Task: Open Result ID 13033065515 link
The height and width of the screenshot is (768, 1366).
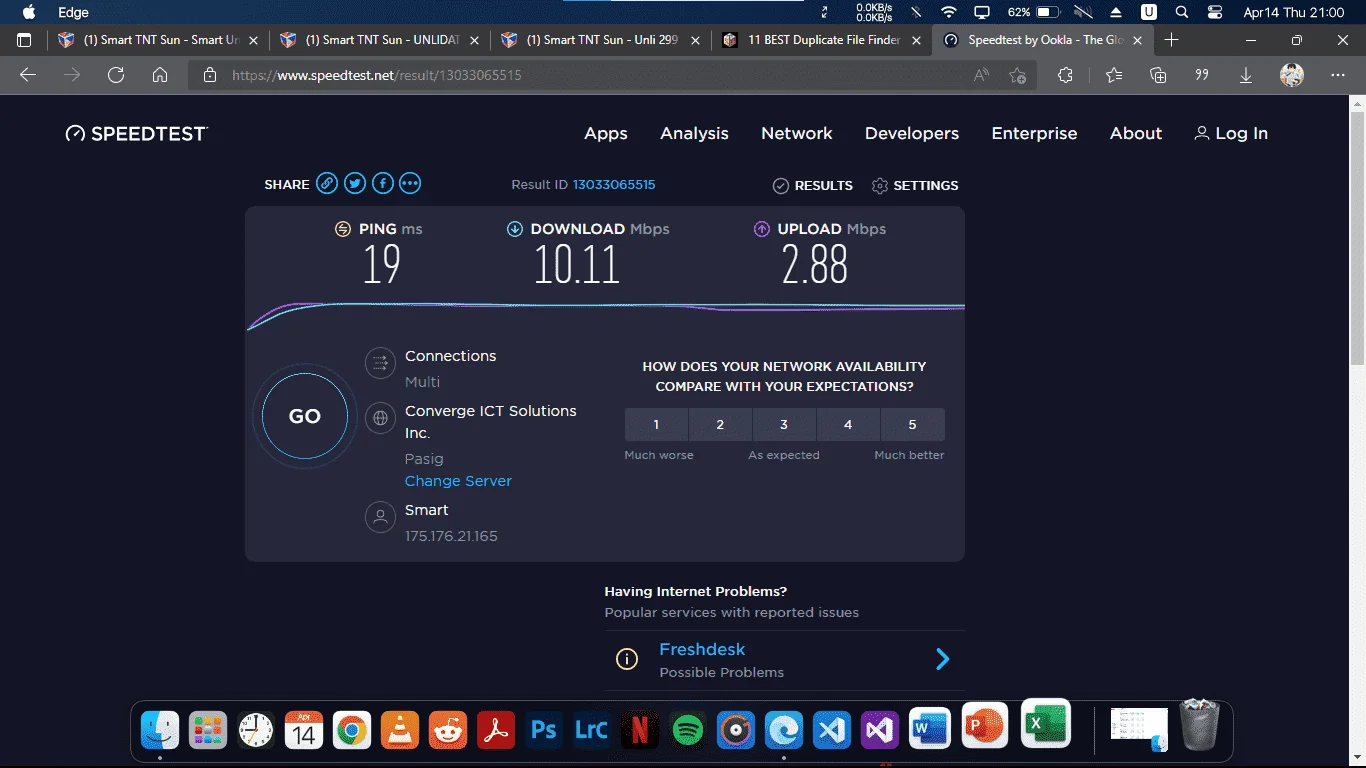Action: pos(614,185)
